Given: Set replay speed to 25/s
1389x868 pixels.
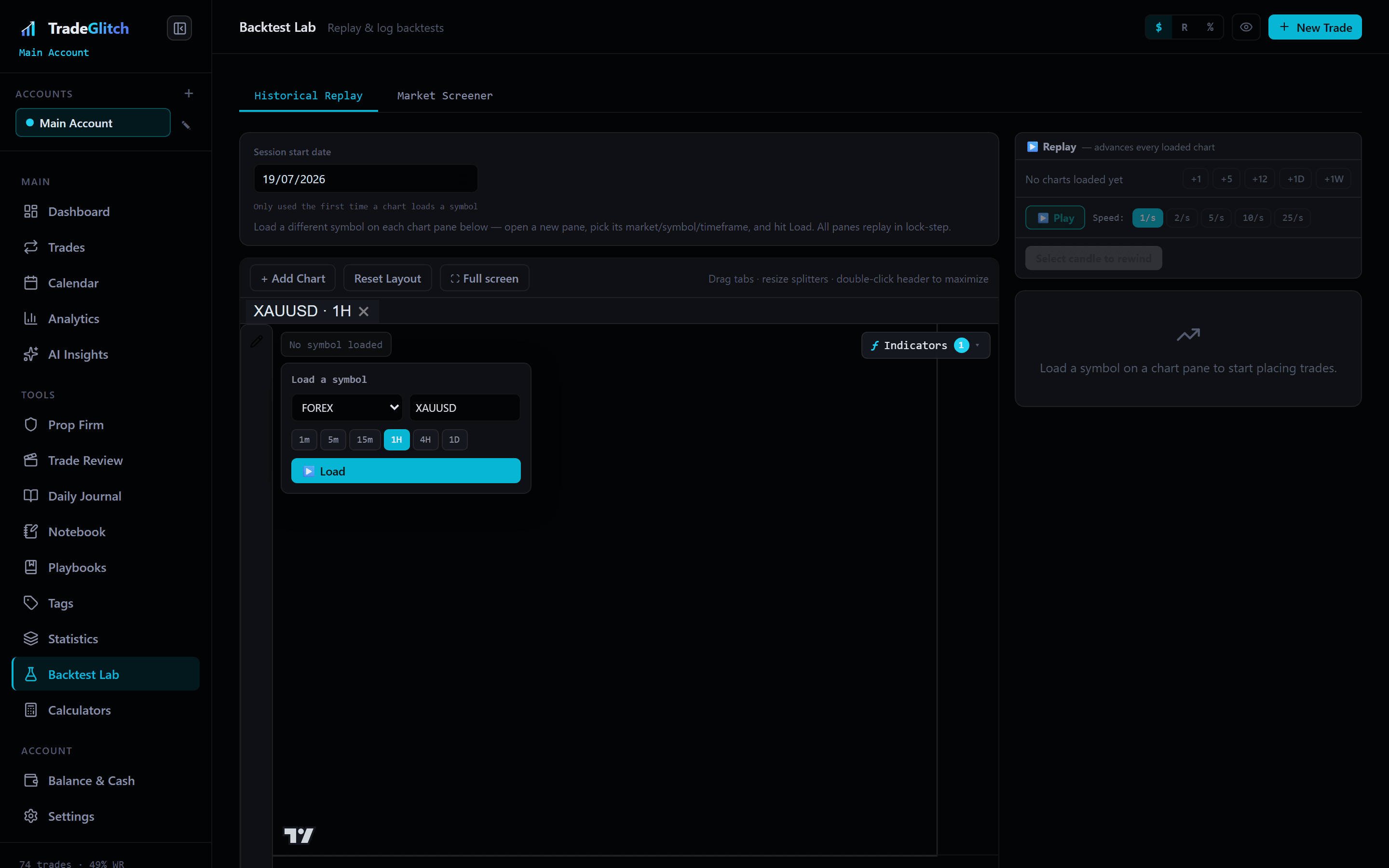Looking at the screenshot, I should 1293,218.
